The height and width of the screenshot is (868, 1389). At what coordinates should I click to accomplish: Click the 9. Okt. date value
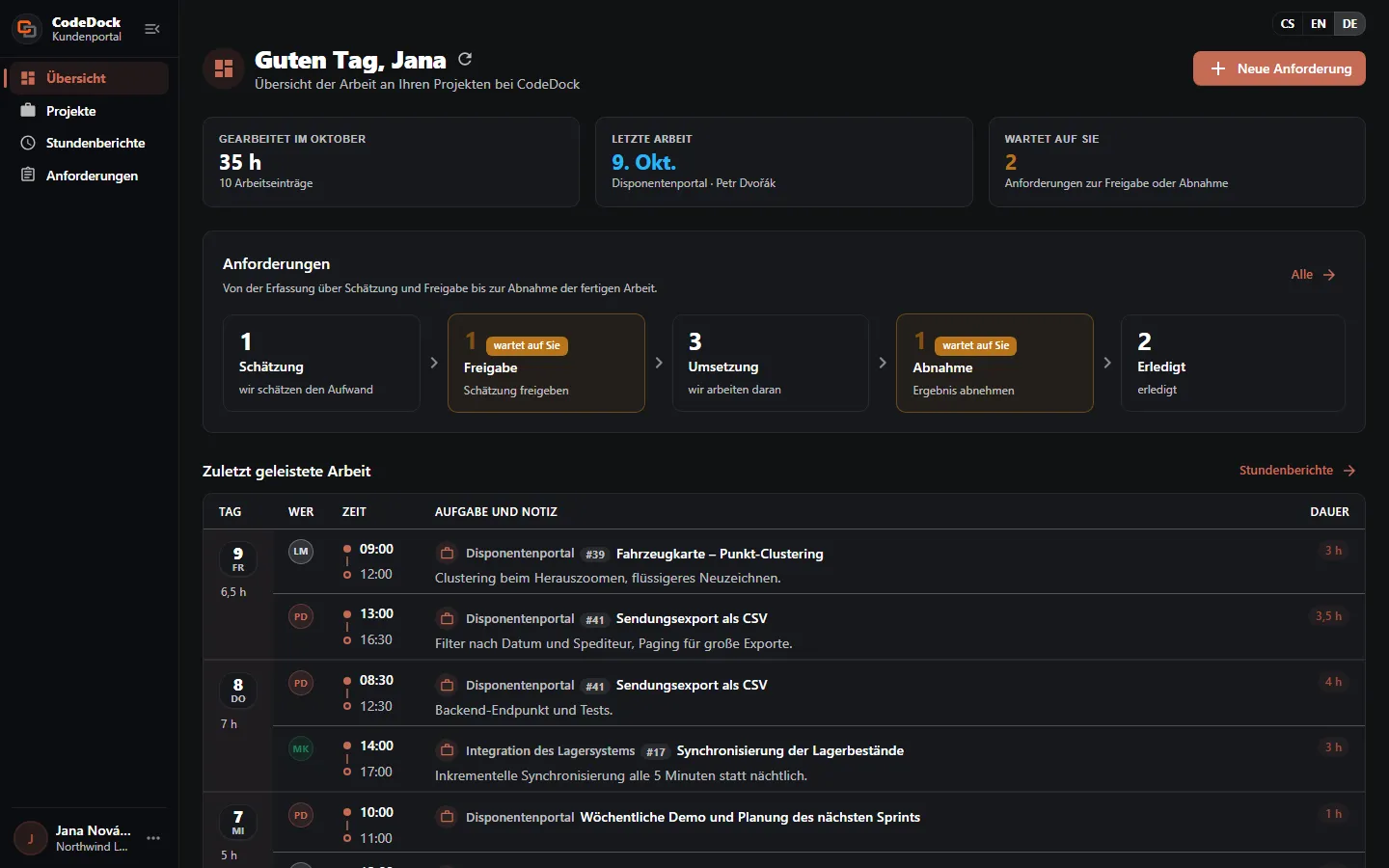pyautogui.click(x=643, y=162)
